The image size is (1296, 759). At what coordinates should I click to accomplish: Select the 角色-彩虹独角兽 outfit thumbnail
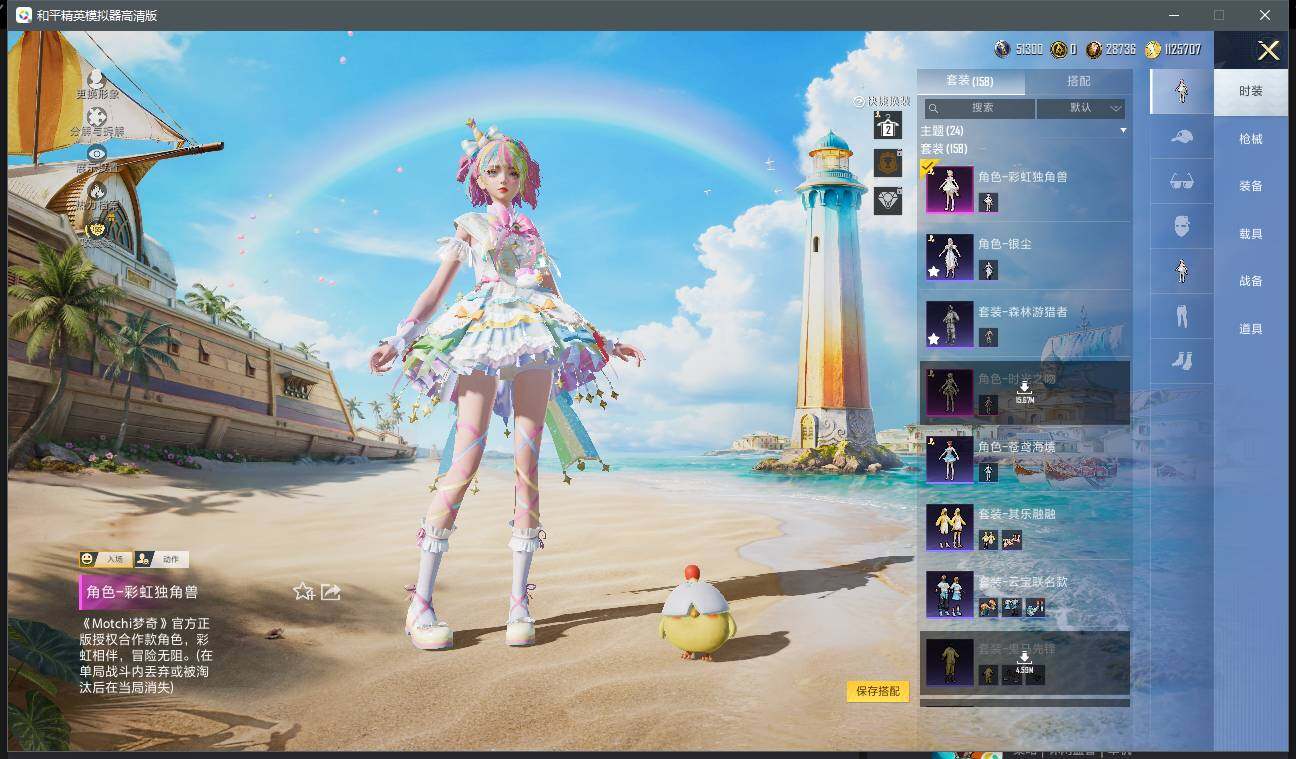click(x=949, y=189)
